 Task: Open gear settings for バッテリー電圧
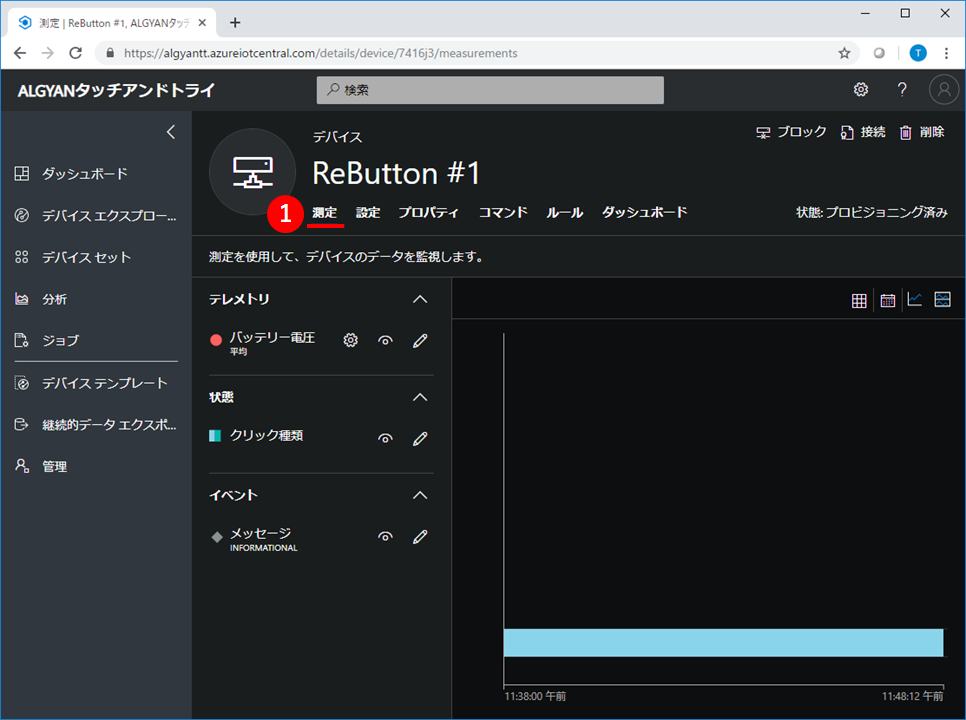click(x=351, y=340)
